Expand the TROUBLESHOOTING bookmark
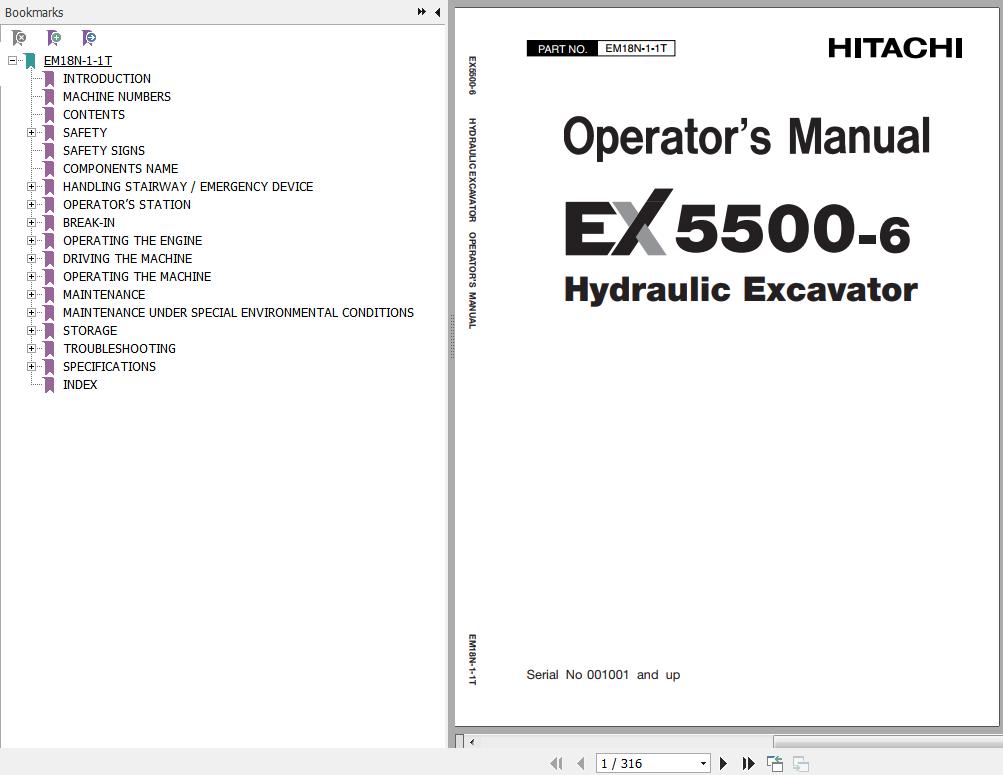The height and width of the screenshot is (775, 1003). [31, 348]
